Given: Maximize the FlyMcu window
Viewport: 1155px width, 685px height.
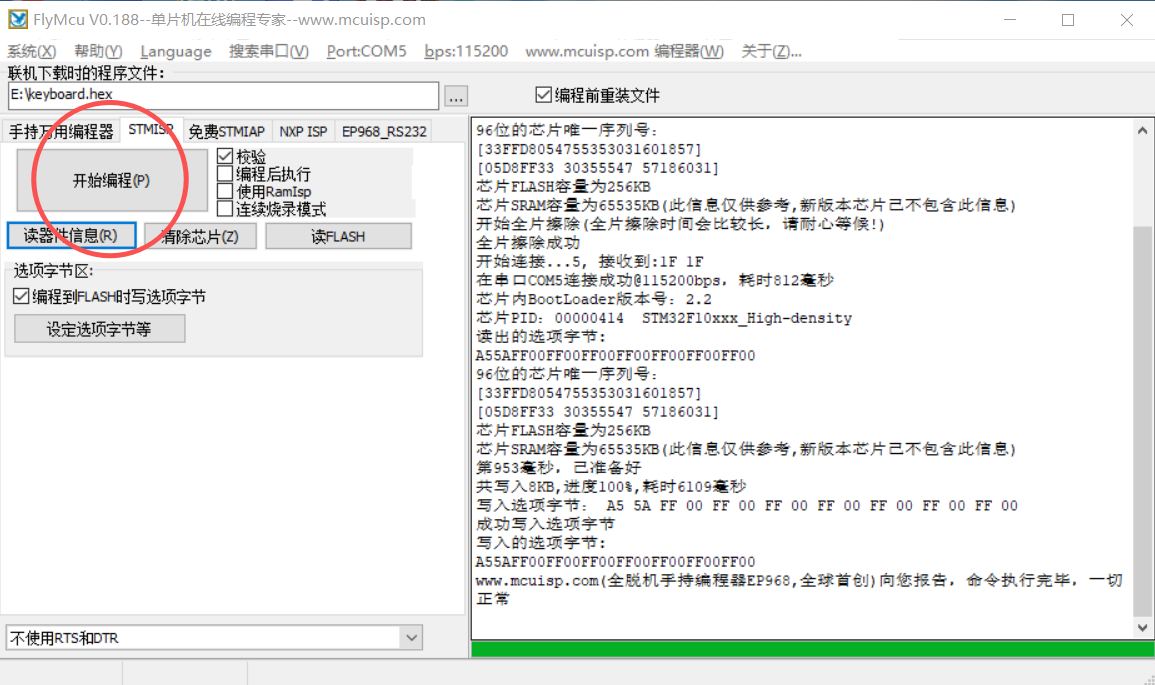Looking at the screenshot, I should tap(1068, 20).
